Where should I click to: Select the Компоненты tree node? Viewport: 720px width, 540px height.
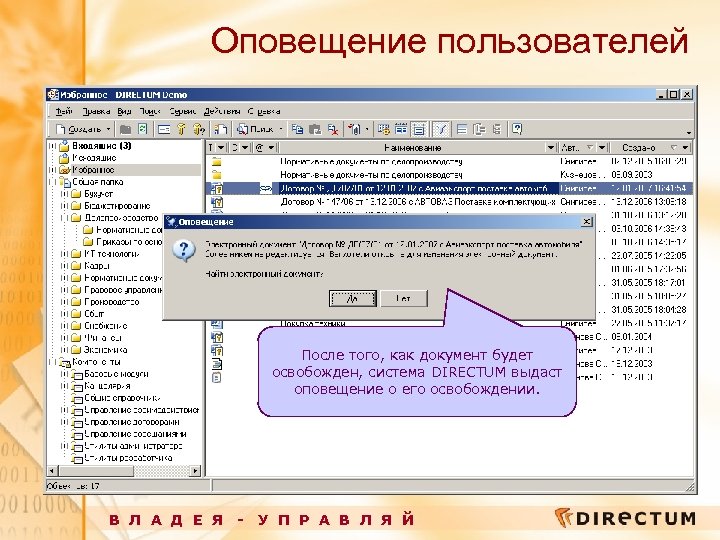(x=96, y=362)
